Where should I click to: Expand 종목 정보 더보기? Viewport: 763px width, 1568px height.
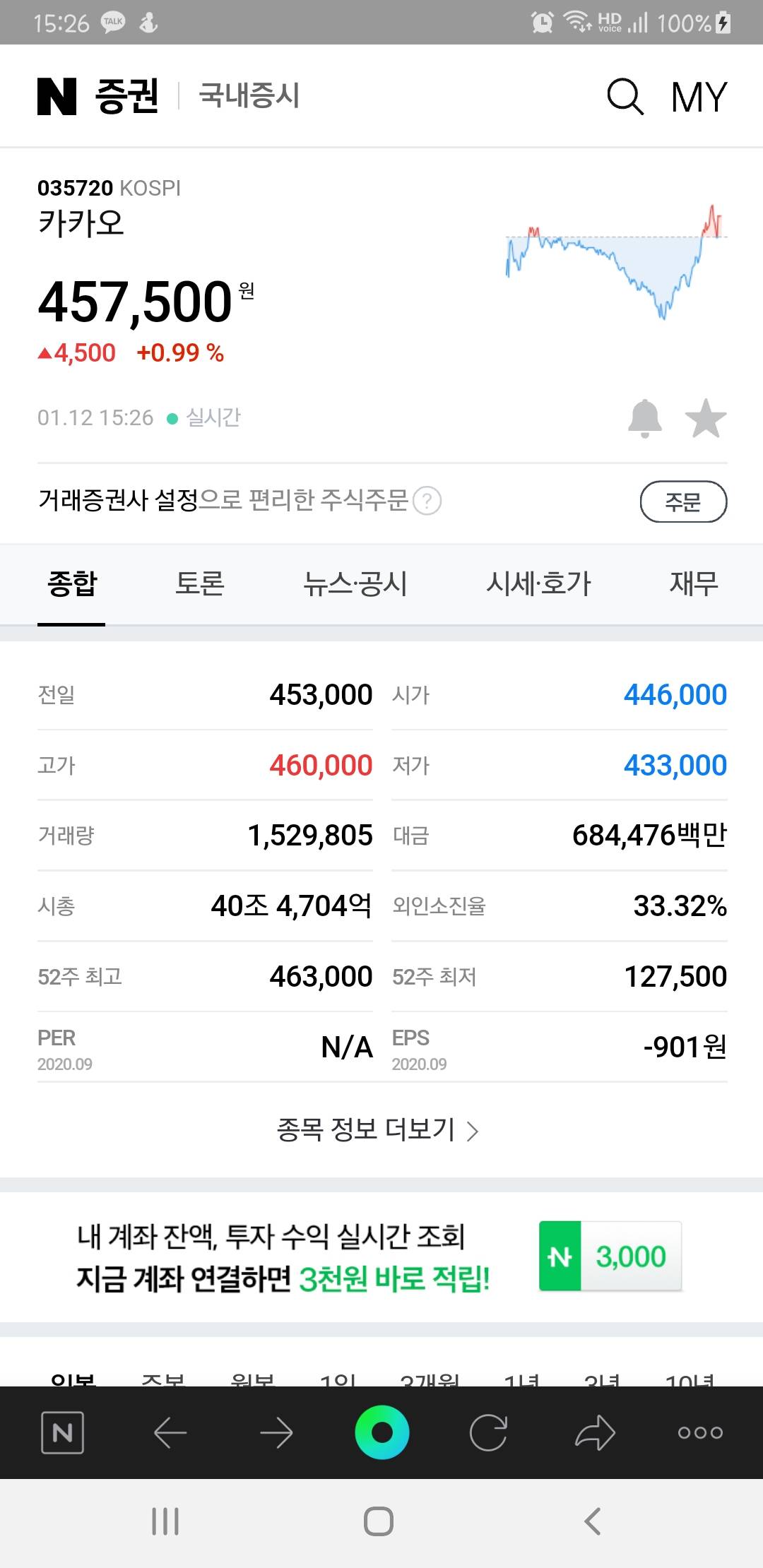coord(377,1130)
